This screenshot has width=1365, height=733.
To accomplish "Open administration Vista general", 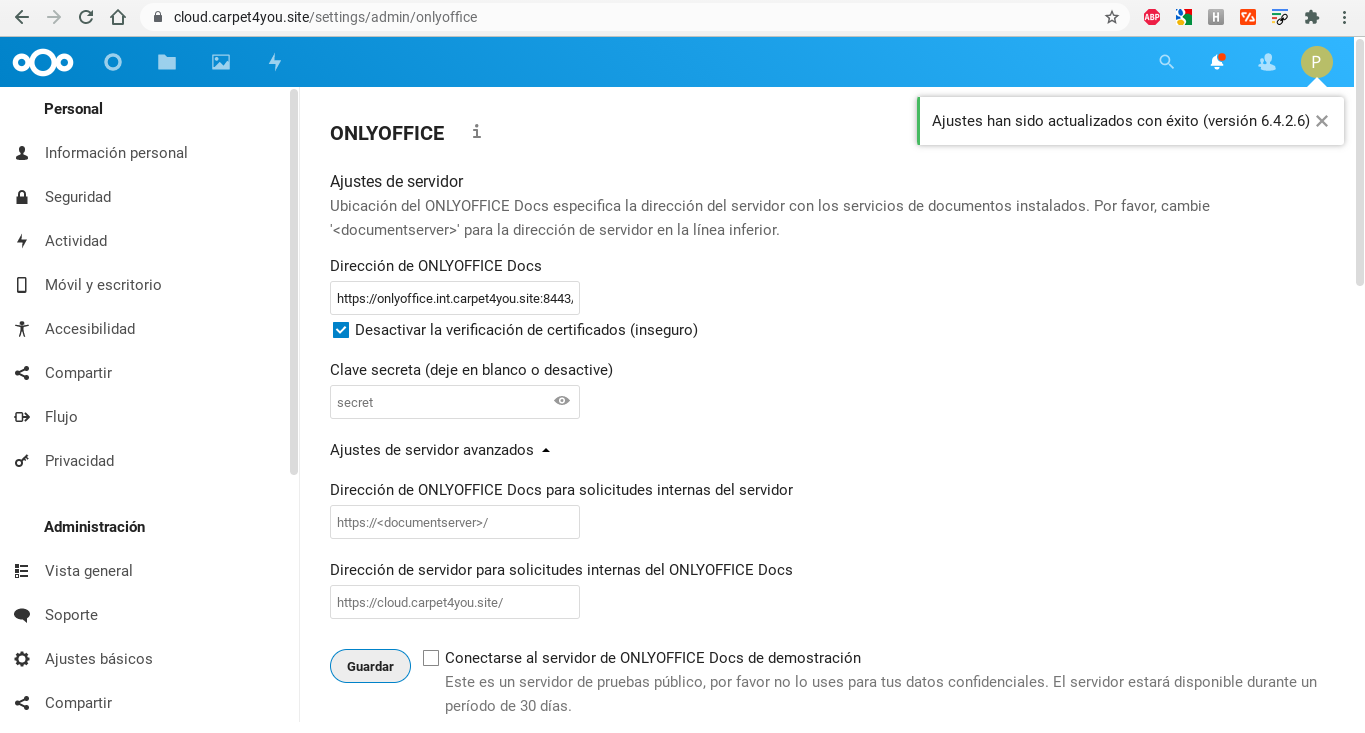I will (89, 571).
